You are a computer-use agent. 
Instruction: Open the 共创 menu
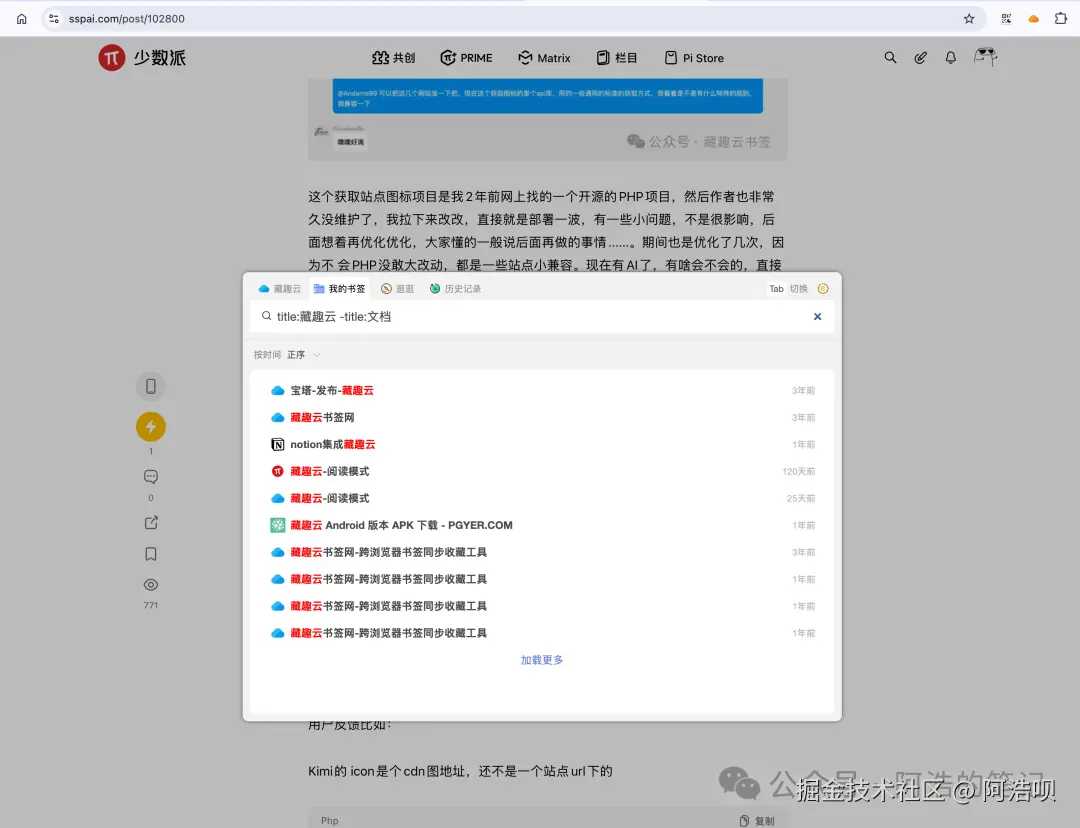click(393, 58)
